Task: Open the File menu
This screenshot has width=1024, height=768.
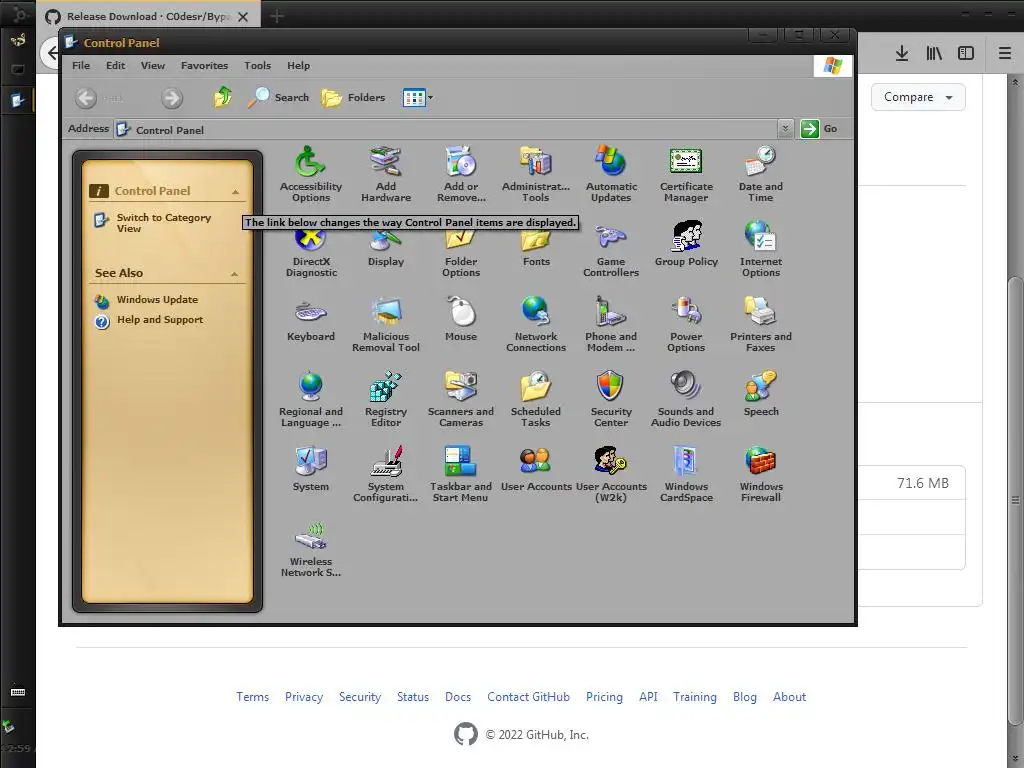Action: 81,65
